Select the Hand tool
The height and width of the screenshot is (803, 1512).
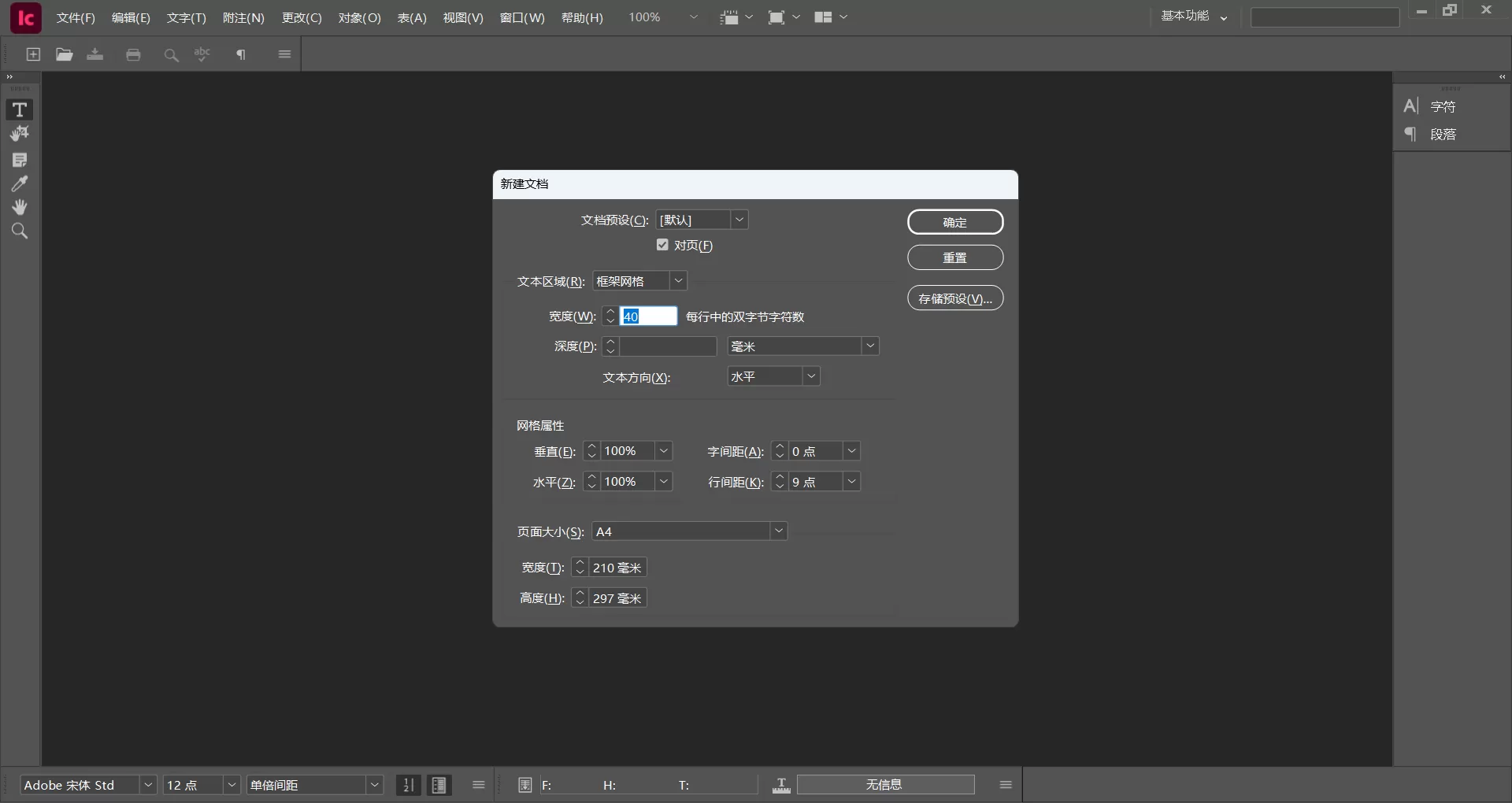pyautogui.click(x=19, y=206)
